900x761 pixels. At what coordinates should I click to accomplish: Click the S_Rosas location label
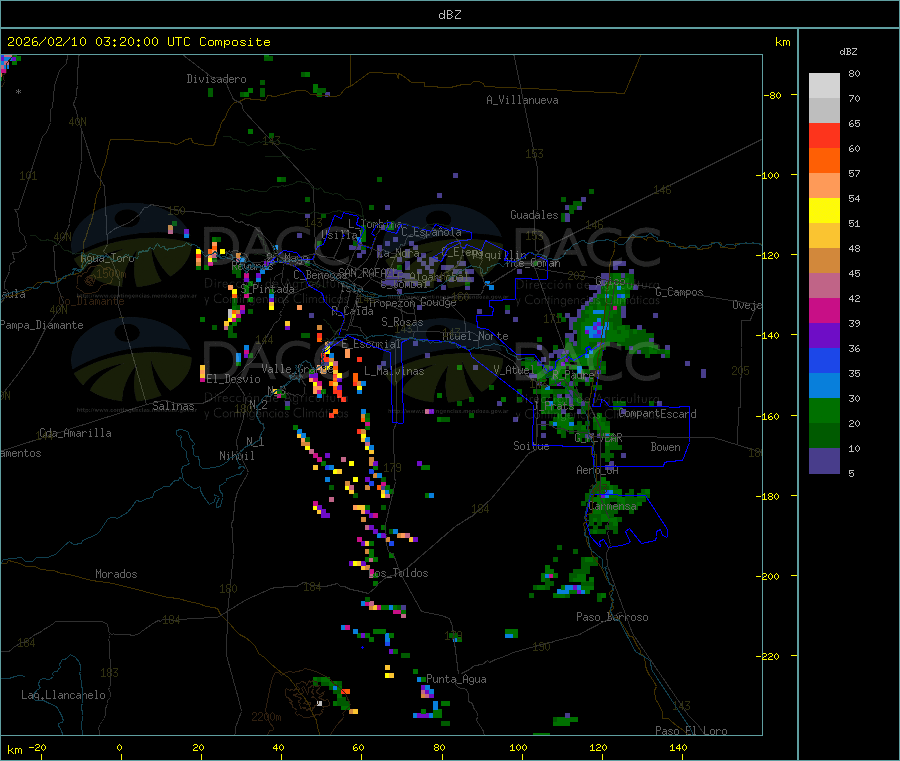[x=402, y=322]
